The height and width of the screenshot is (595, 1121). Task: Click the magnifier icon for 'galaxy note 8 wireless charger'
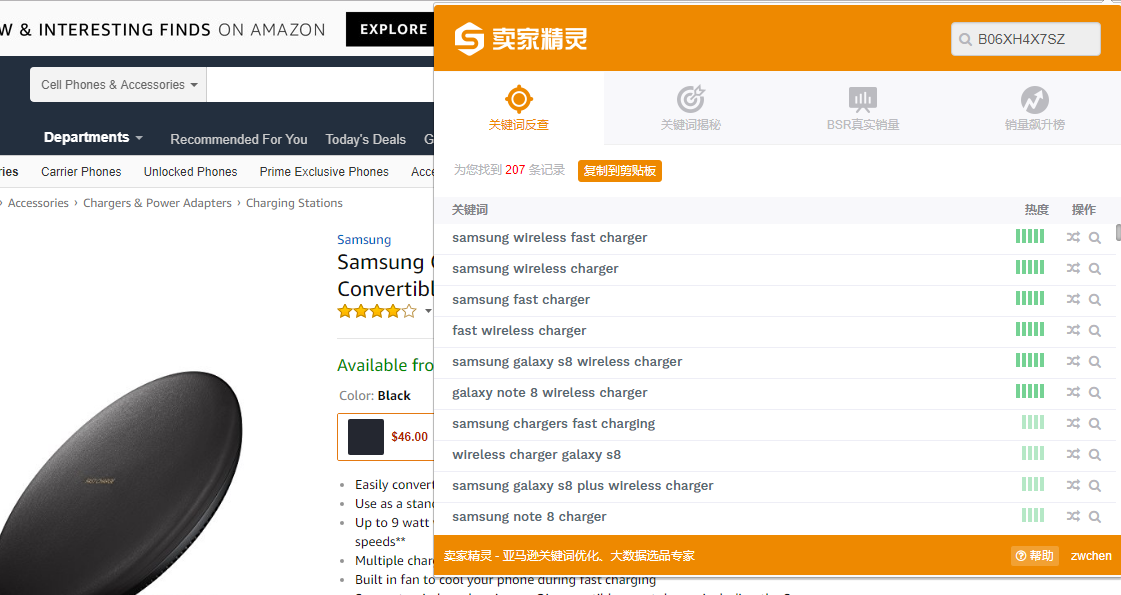(x=1095, y=393)
